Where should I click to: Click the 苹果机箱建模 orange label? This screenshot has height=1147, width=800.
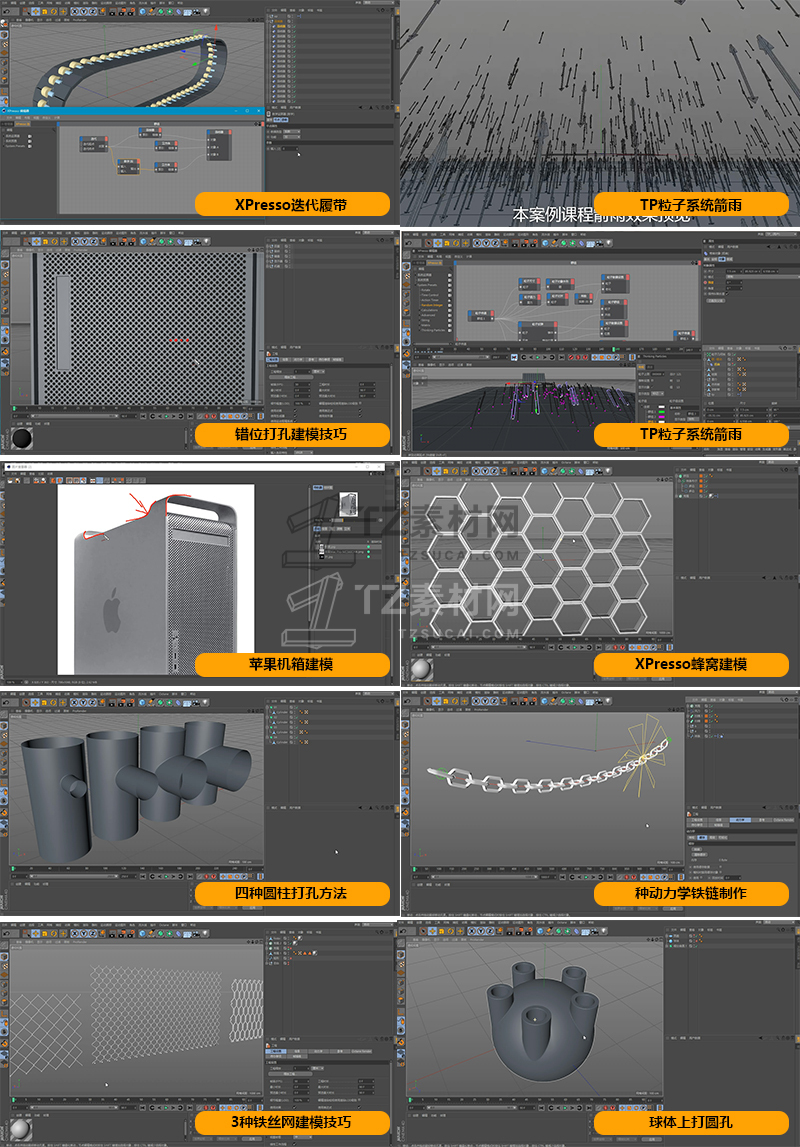pyautogui.click(x=292, y=664)
